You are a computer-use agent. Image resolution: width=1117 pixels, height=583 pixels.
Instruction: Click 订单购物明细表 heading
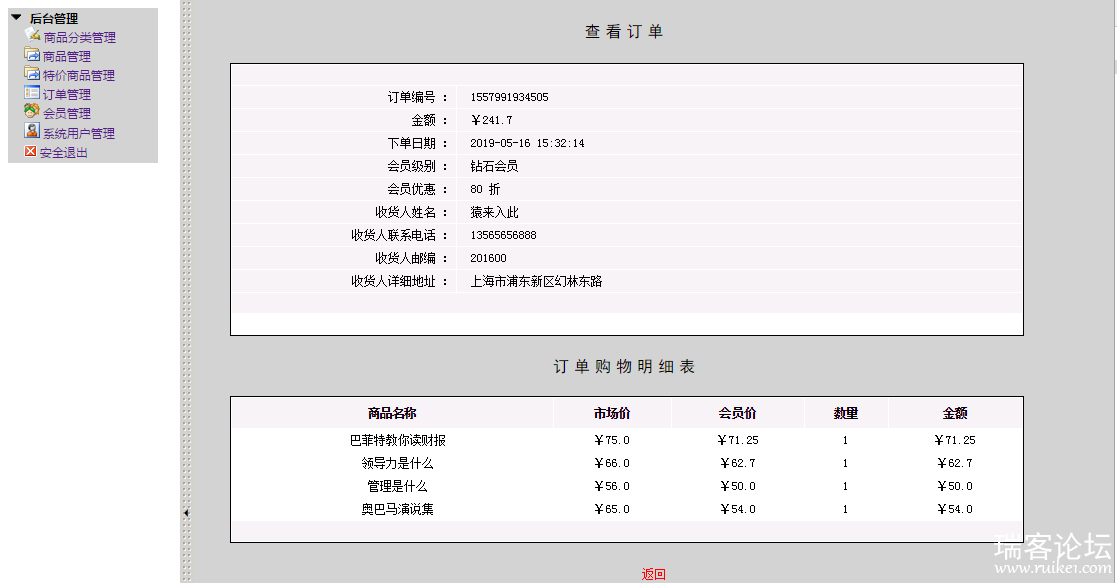pyautogui.click(x=624, y=366)
